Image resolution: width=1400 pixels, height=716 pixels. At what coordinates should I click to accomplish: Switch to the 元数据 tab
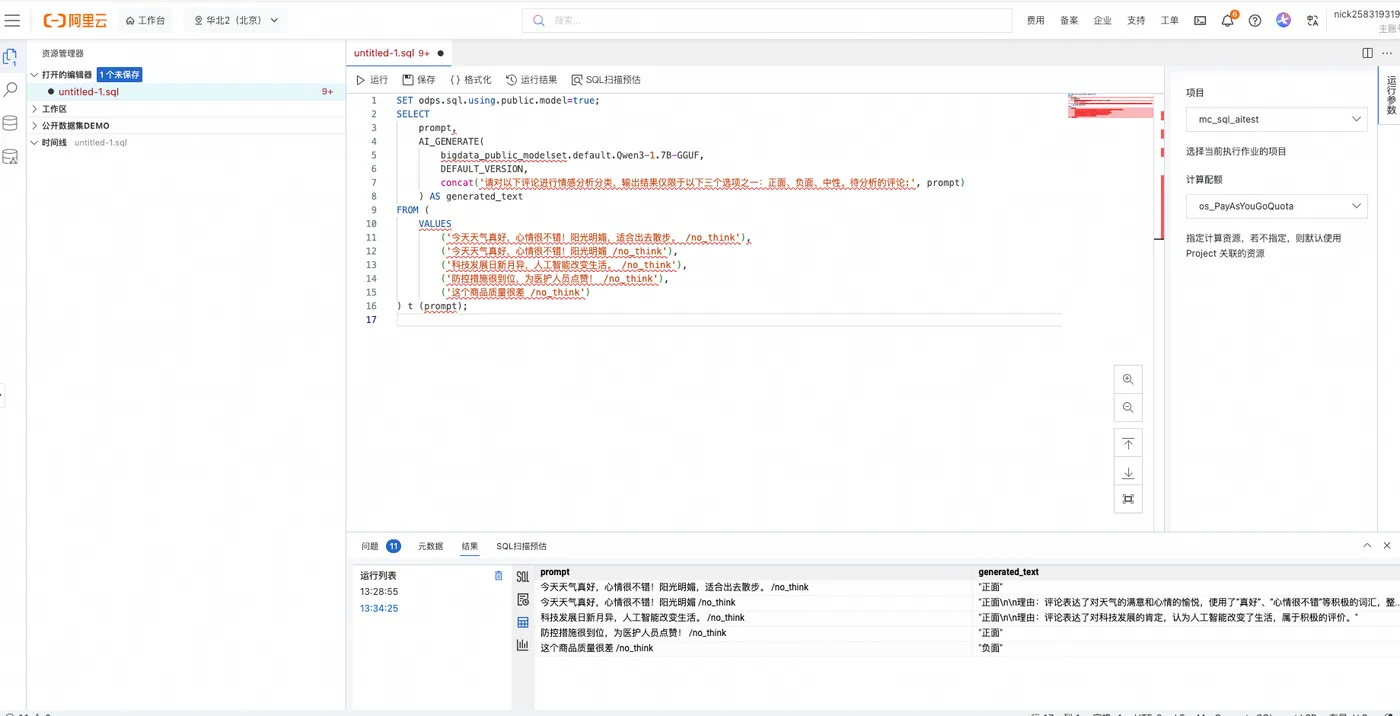tap(430, 546)
